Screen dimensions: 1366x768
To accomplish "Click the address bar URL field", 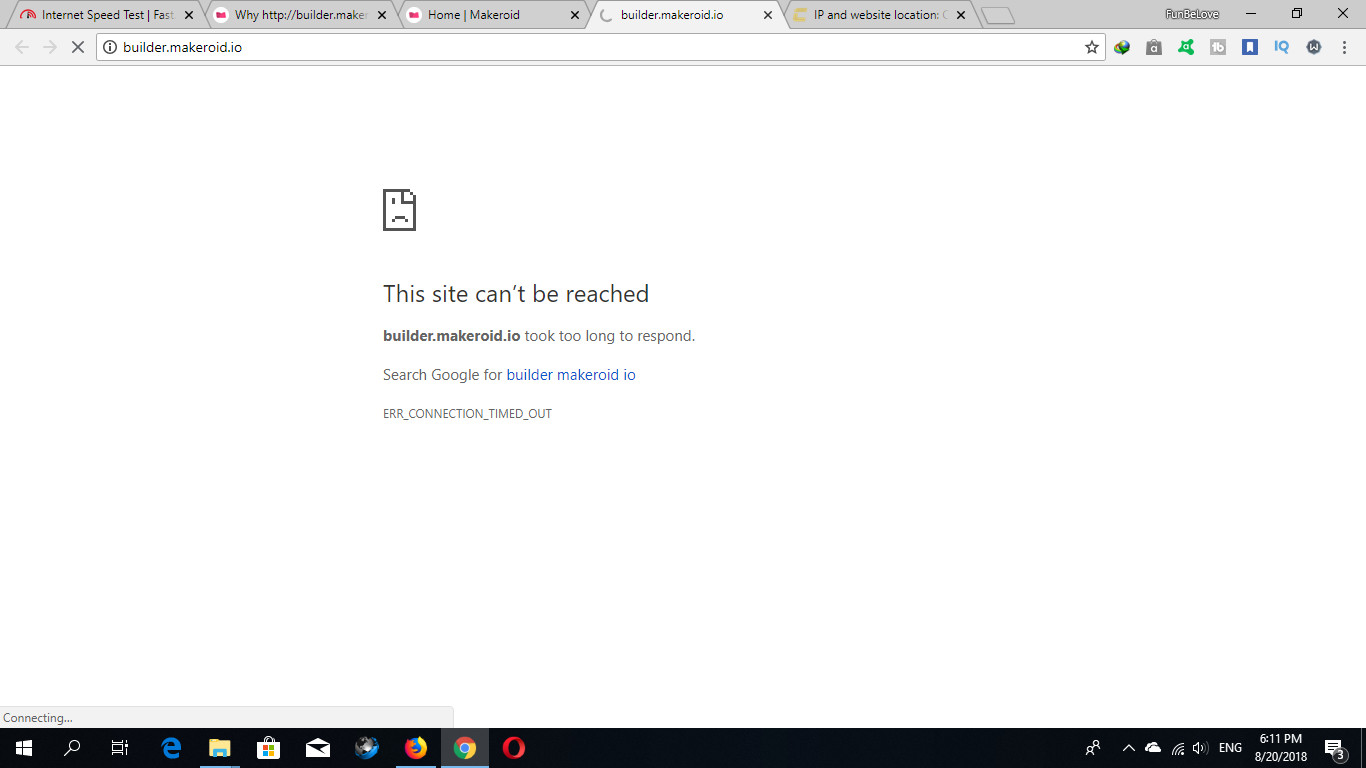I will pyautogui.click(x=600, y=47).
